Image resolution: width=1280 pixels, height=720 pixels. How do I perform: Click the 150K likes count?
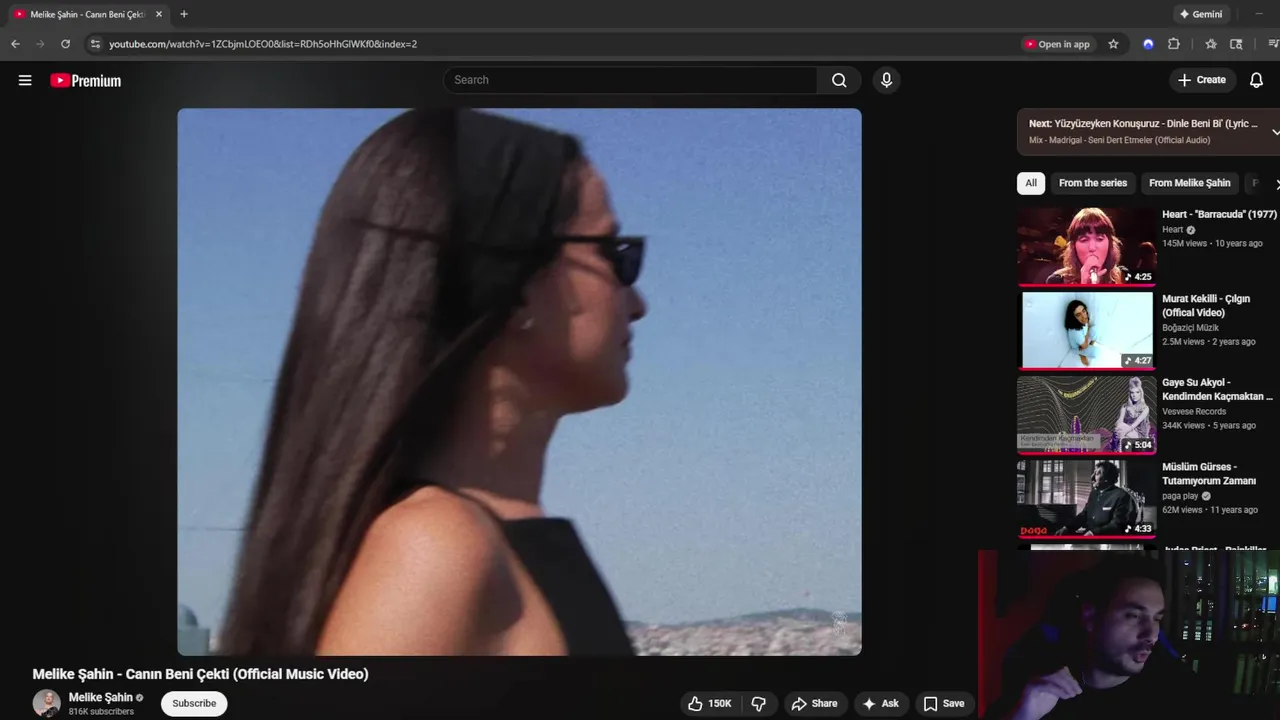(720, 704)
